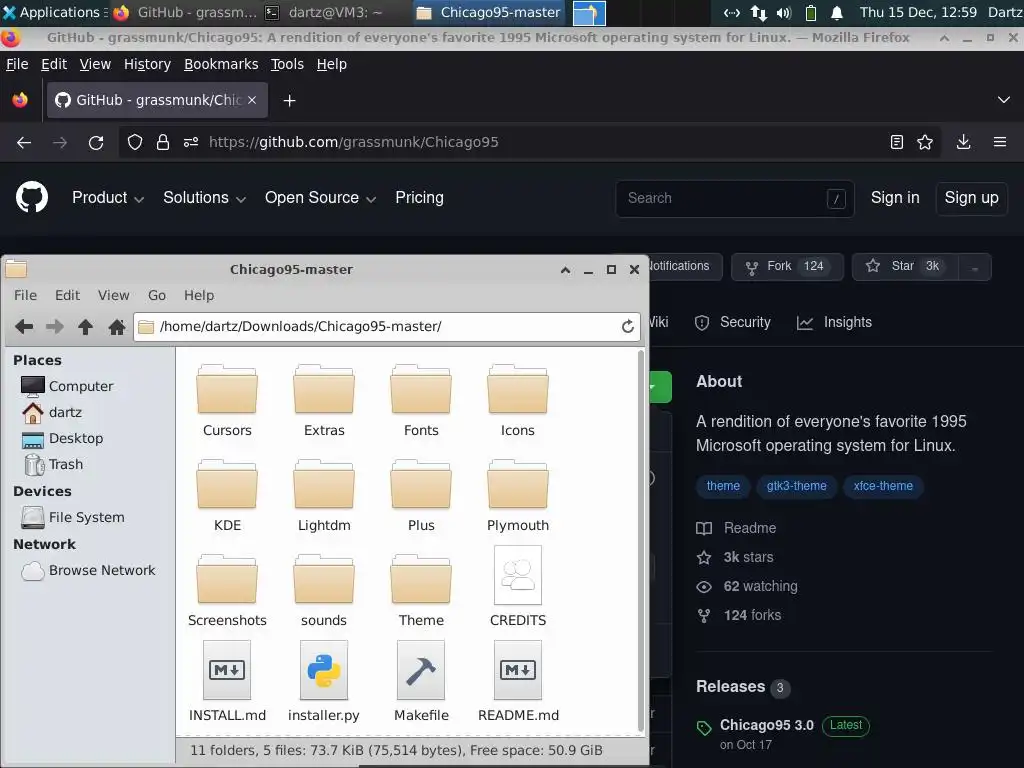Image resolution: width=1024 pixels, height=768 pixels.
Task: Select the Lightdm folder
Action: (324, 496)
